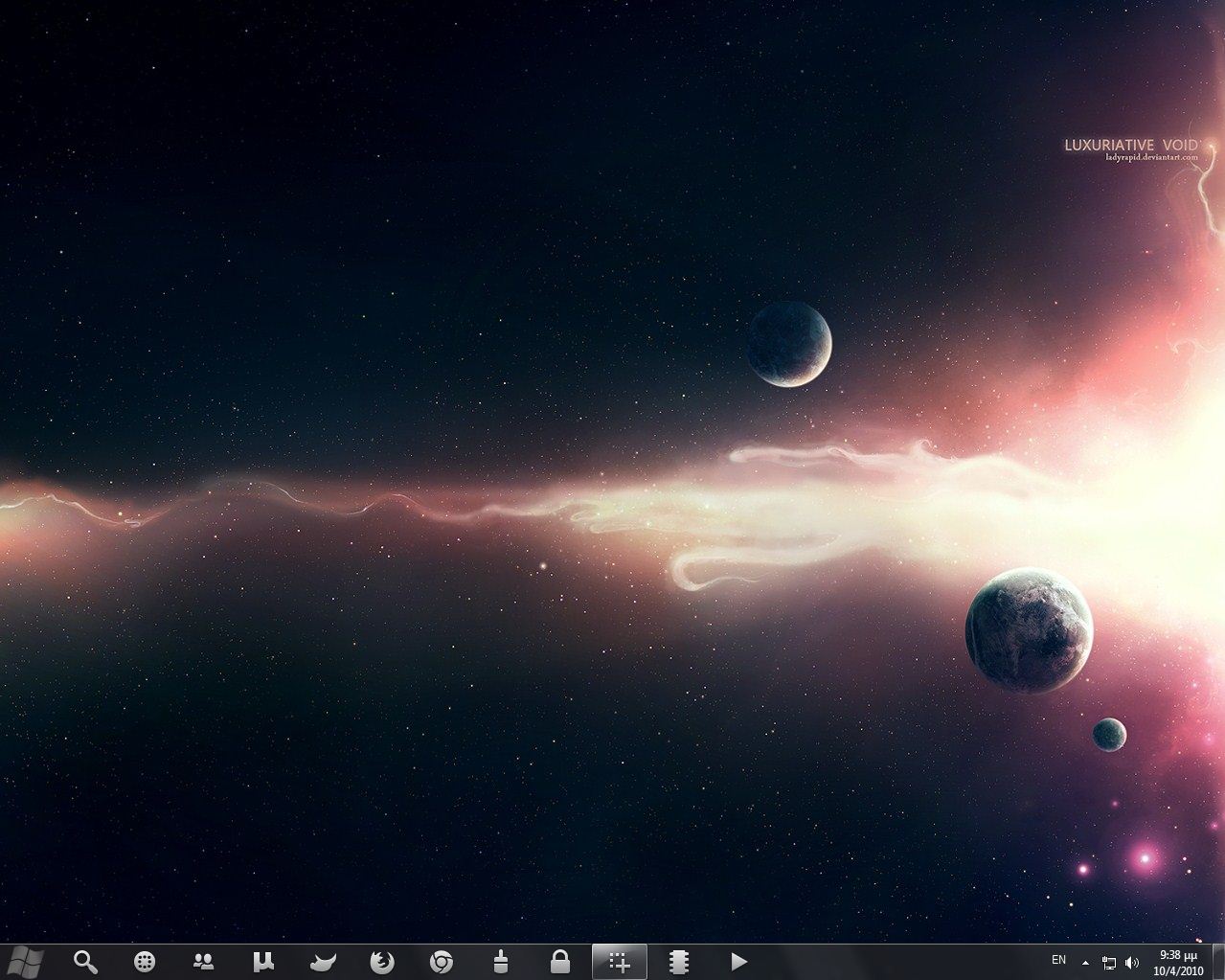The width and height of the screenshot is (1225, 980).
Task: Open the paintbrush taskbar icon
Action: coord(500,961)
